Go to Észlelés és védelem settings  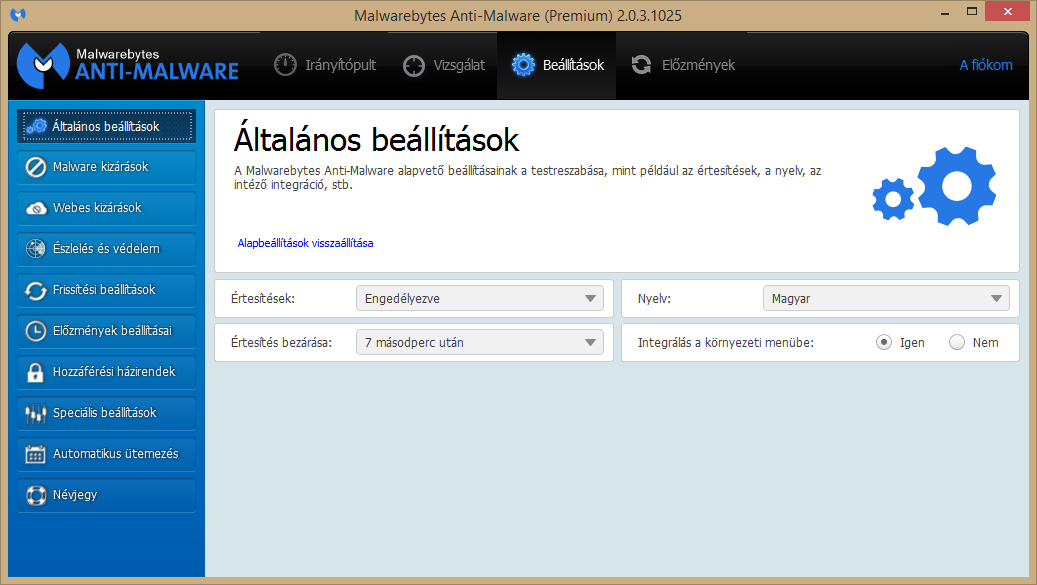click(106, 249)
